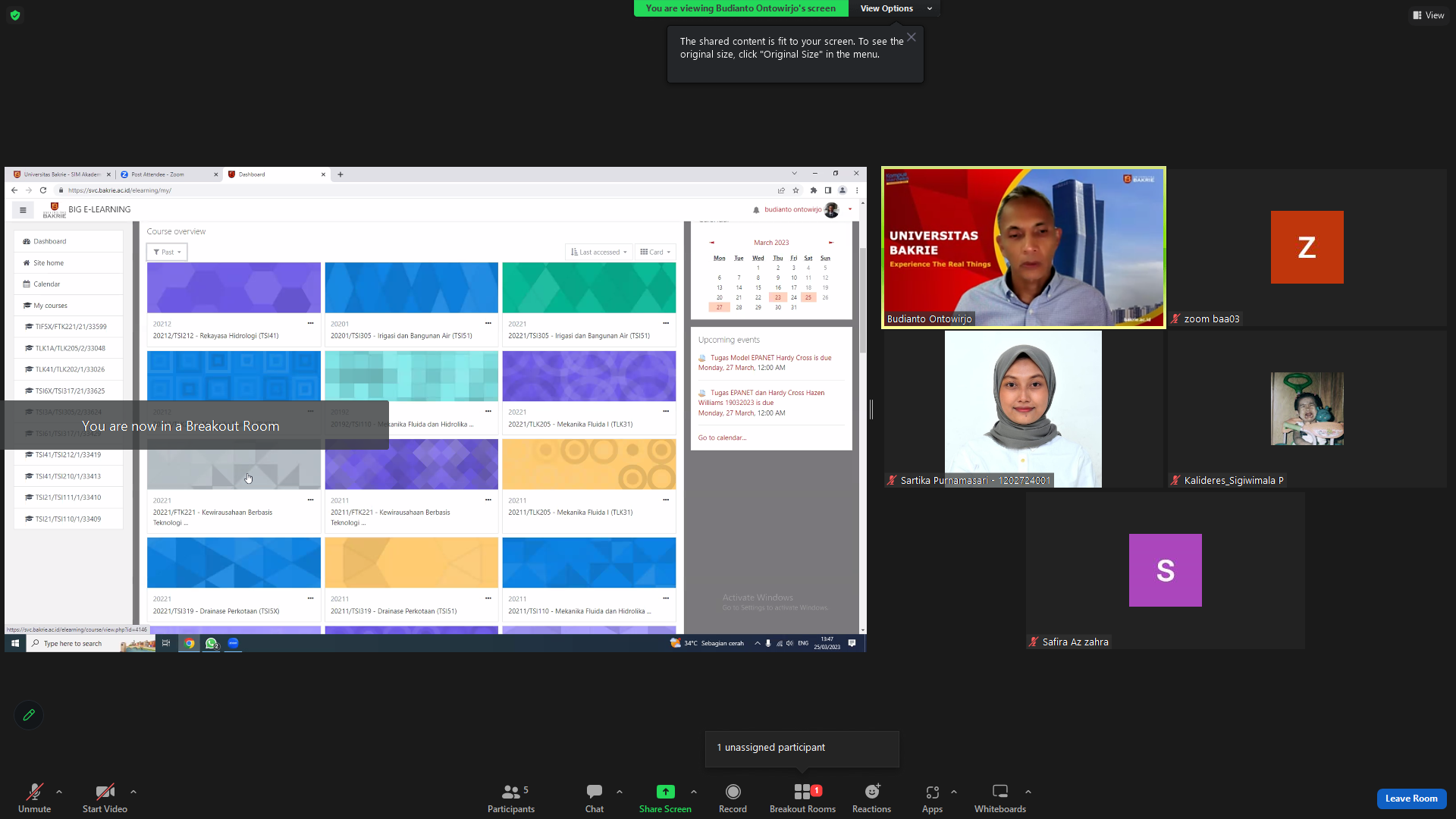Open Zoom from the Windows taskbar

tap(234, 643)
